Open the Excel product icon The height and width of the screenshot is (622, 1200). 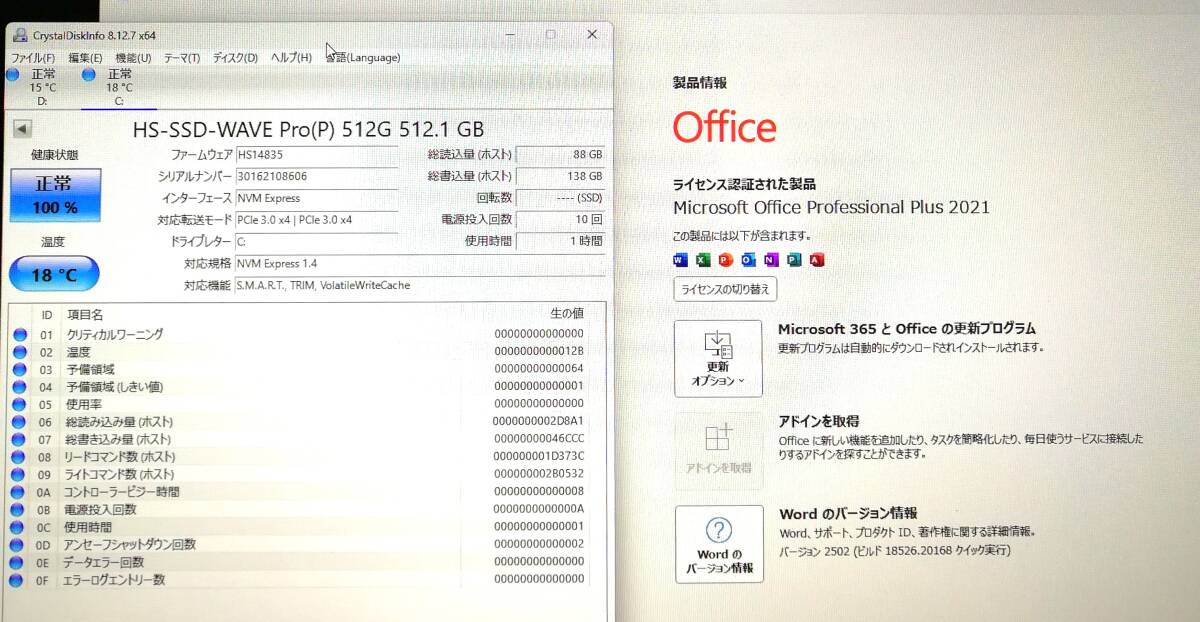pos(702,258)
